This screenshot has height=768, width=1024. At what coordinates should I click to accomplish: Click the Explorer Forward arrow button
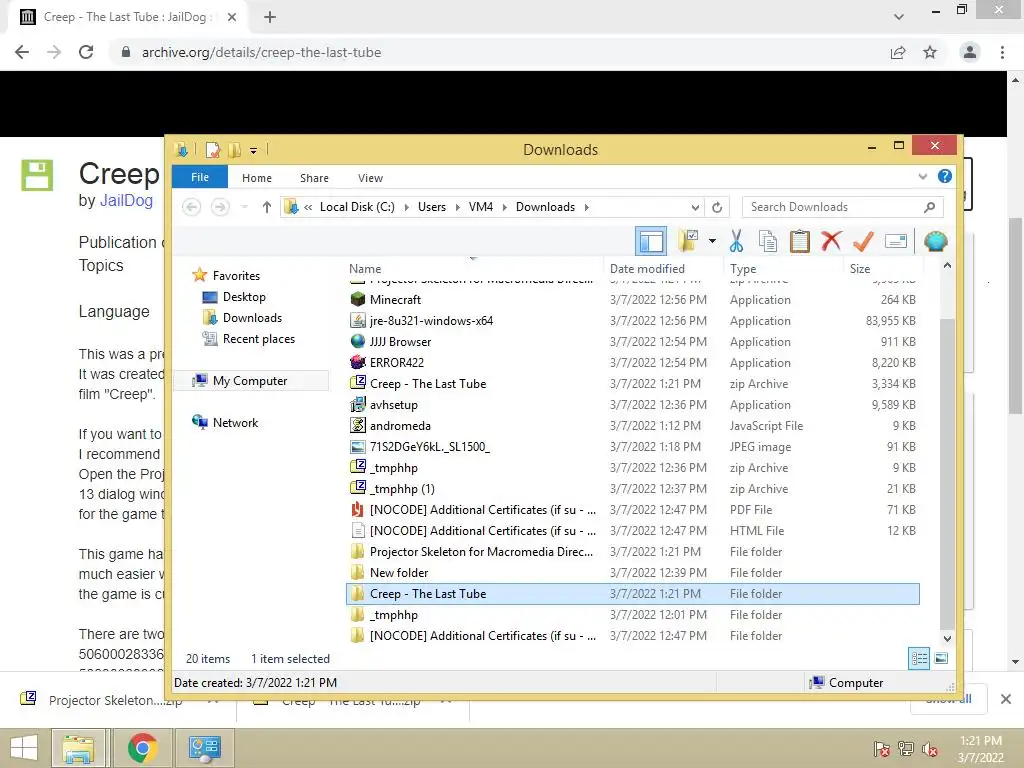(220, 207)
